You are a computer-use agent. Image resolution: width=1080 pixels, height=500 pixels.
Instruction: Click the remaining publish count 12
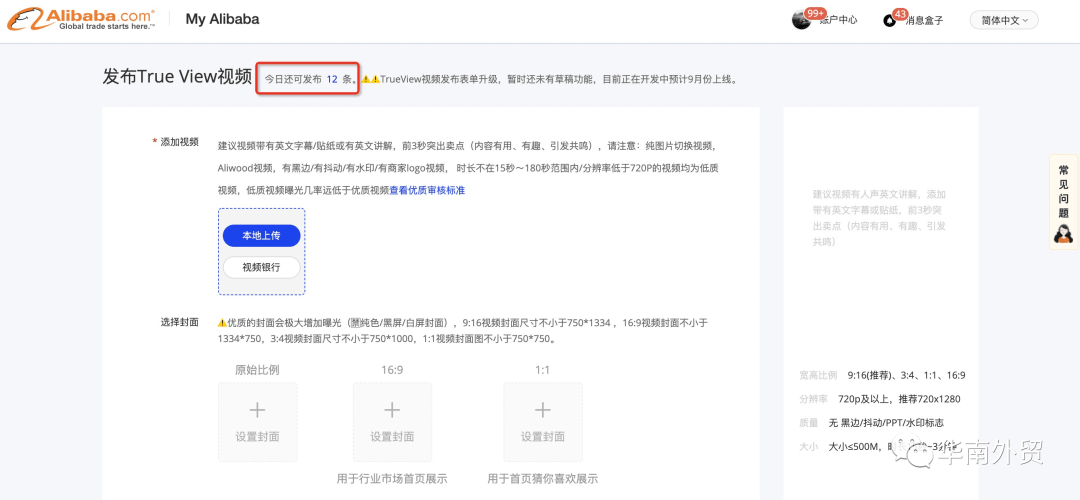tap(332, 79)
